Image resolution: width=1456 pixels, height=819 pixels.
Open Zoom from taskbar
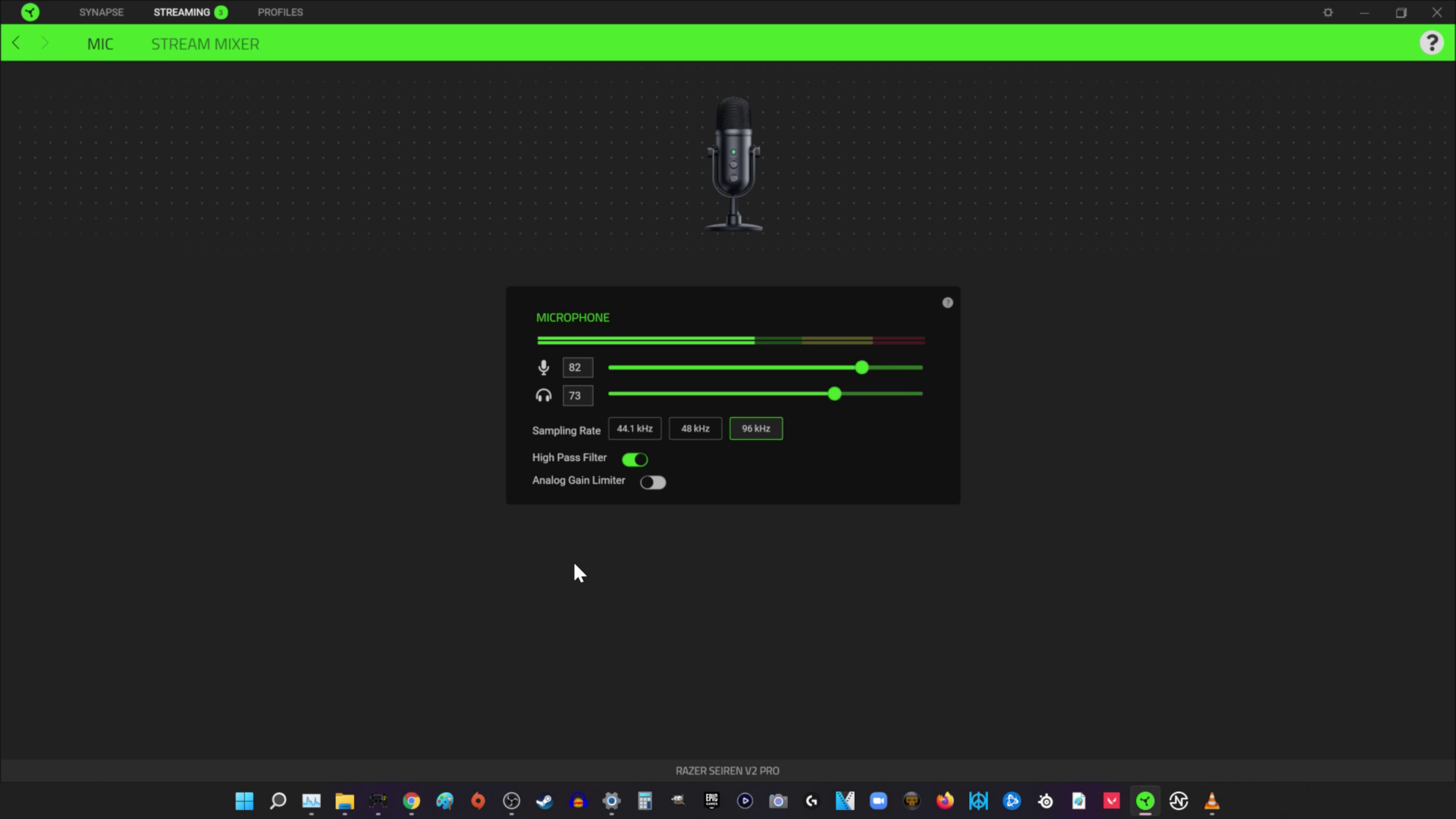pos(878,801)
